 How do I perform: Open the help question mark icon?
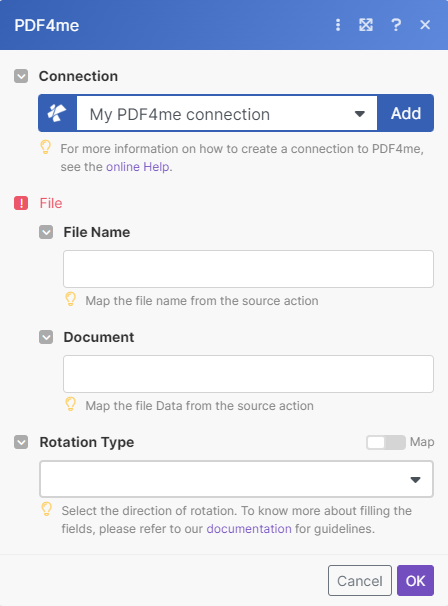pyautogui.click(x=396, y=25)
